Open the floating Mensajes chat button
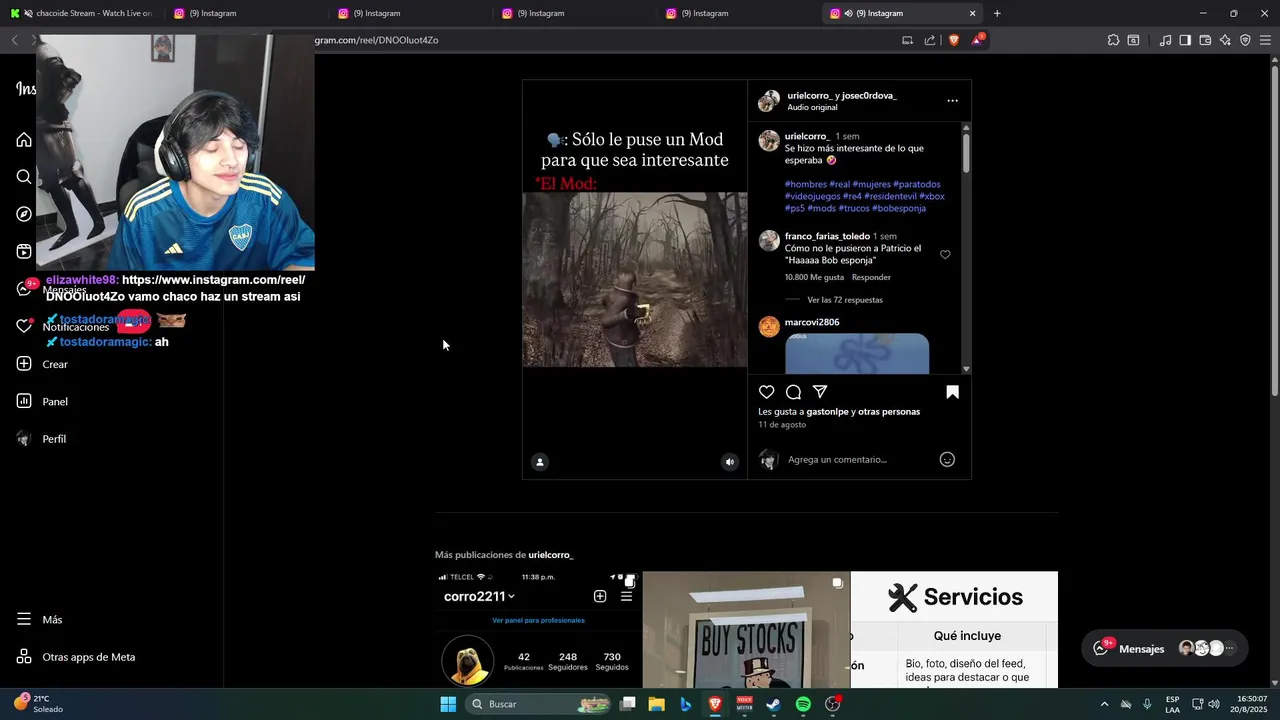 [x=1166, y=648]
